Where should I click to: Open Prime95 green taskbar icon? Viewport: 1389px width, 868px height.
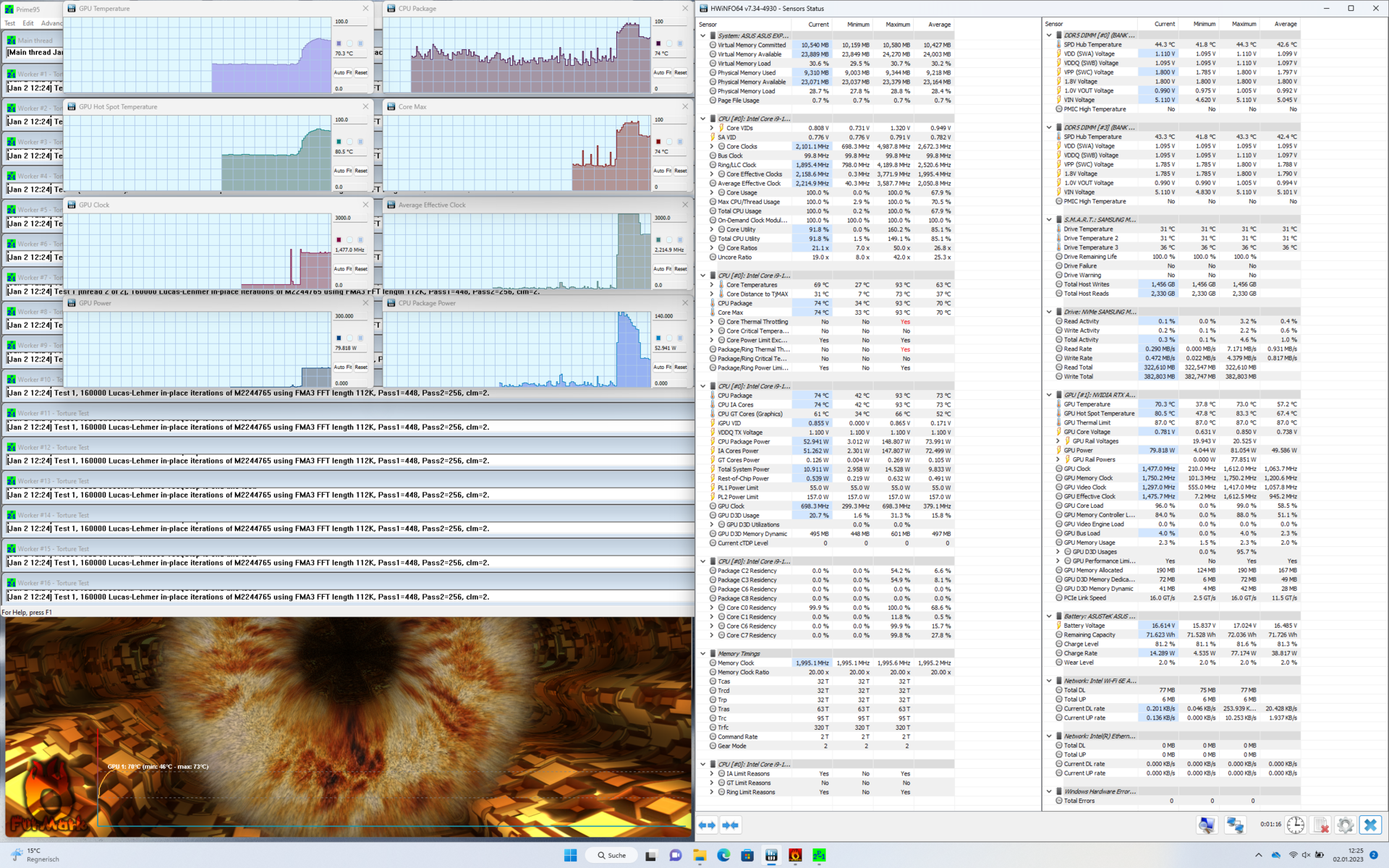(819, 856)
